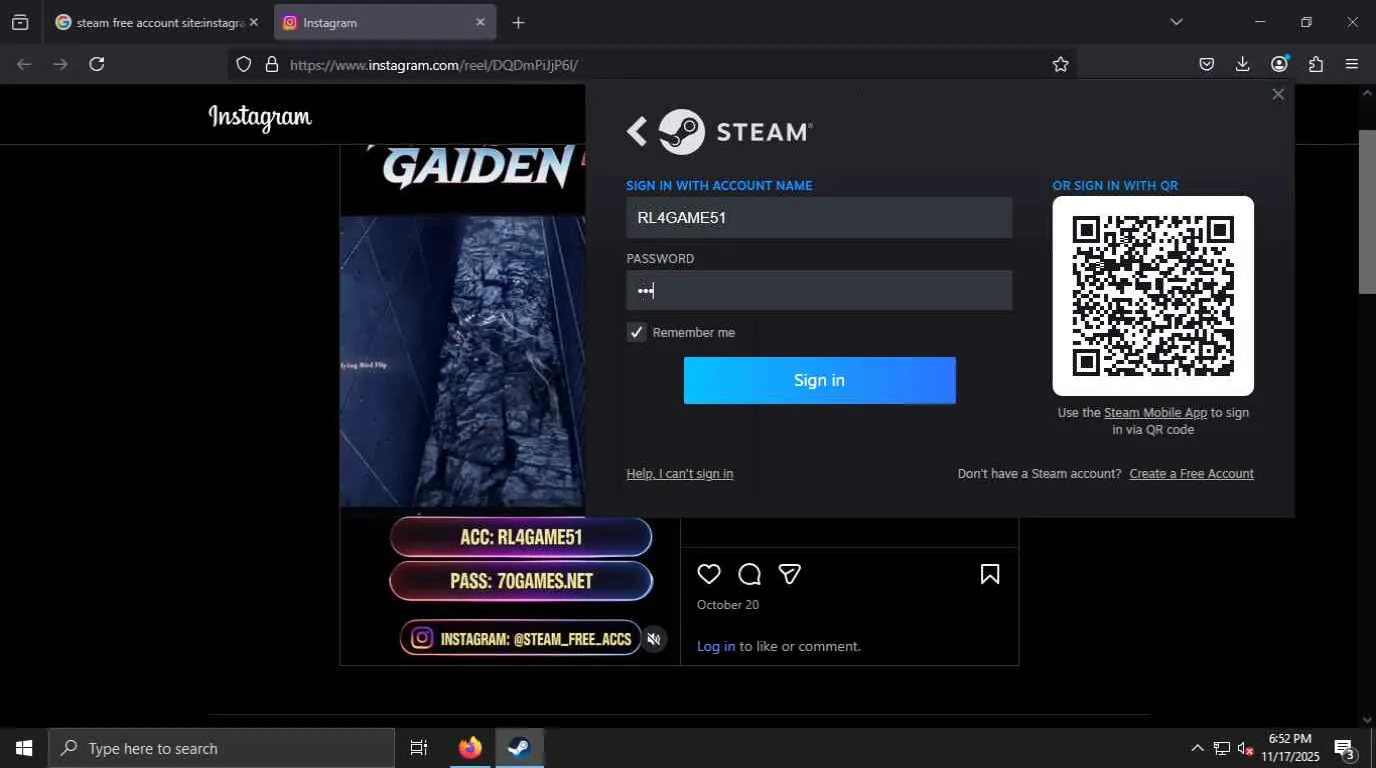The height and width of the screenshot is (768, 1376).
Task: Open the muted volume tray icon
Action: coord(1246,748)
